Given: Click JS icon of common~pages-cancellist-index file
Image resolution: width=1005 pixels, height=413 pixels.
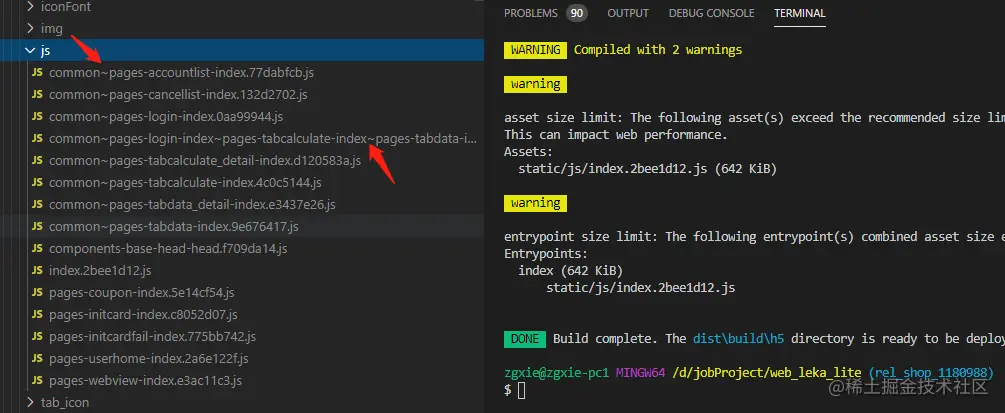Looking at the screenshot, I should [x=37, y=95].
